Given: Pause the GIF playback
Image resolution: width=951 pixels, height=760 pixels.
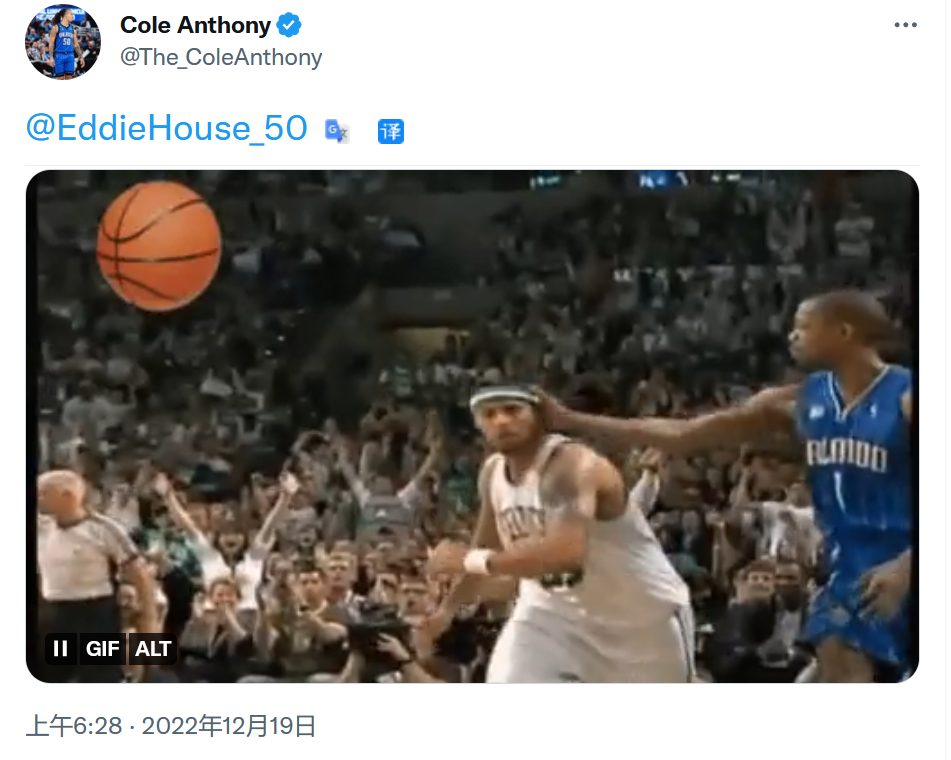Looking at the screenshot, I should (x=61, y=648).
